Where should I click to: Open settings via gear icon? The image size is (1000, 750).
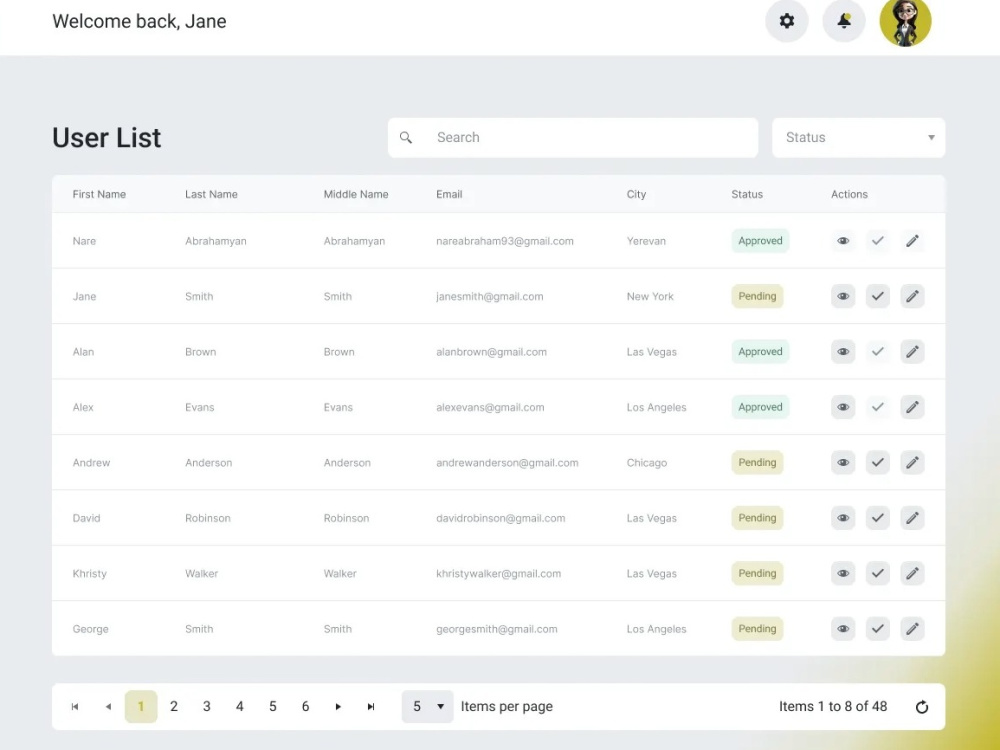click(786, 21)
